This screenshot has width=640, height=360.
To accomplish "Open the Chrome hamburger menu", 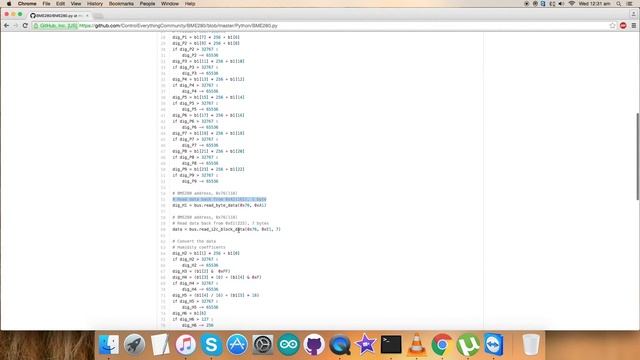I will click(x=633, y=25).
